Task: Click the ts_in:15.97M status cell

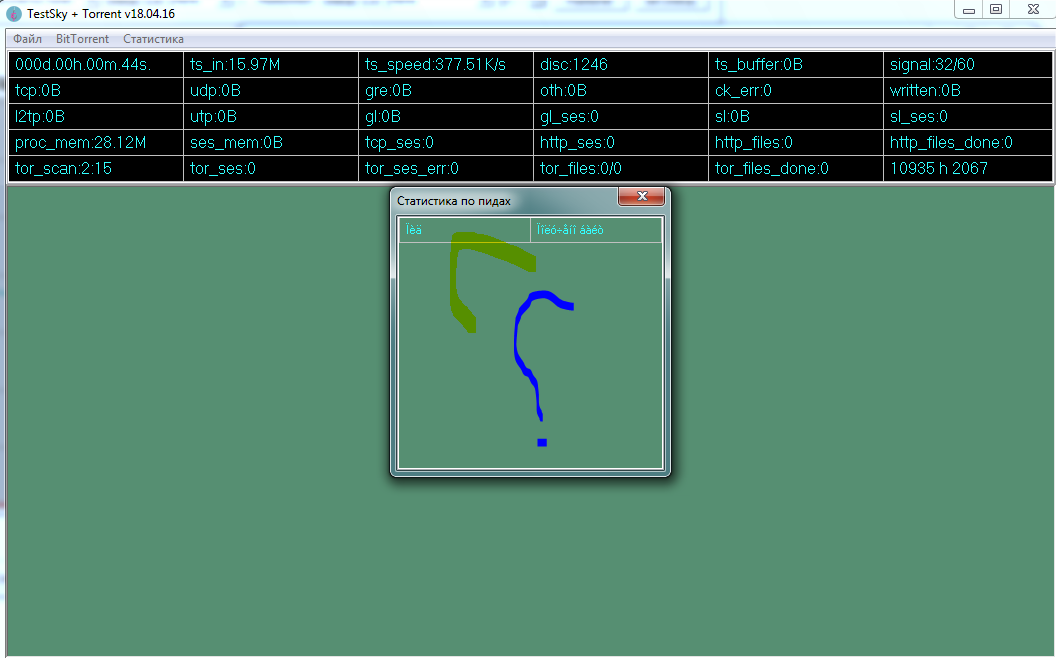Action: (270, 65)
